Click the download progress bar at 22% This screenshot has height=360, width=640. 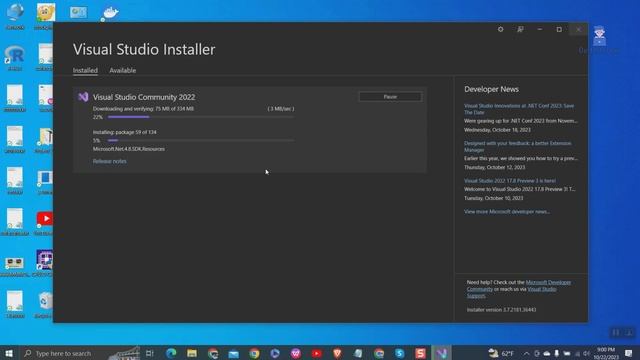click(200, 117)
